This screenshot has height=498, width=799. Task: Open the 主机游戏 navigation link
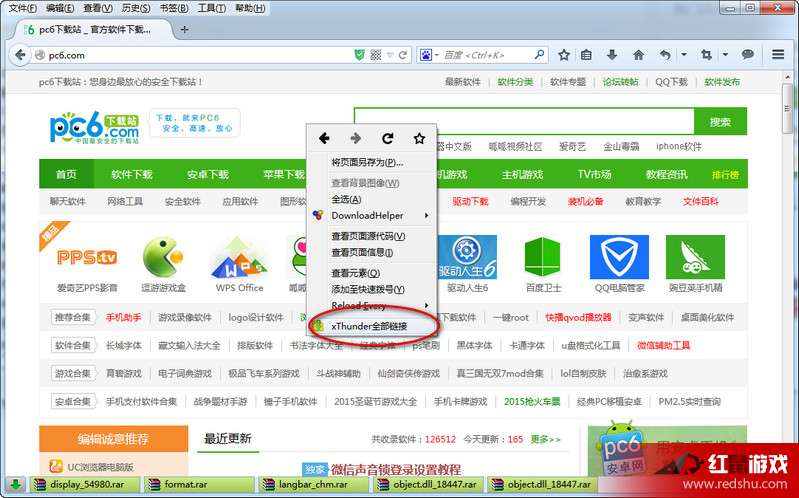pos(522,174)
